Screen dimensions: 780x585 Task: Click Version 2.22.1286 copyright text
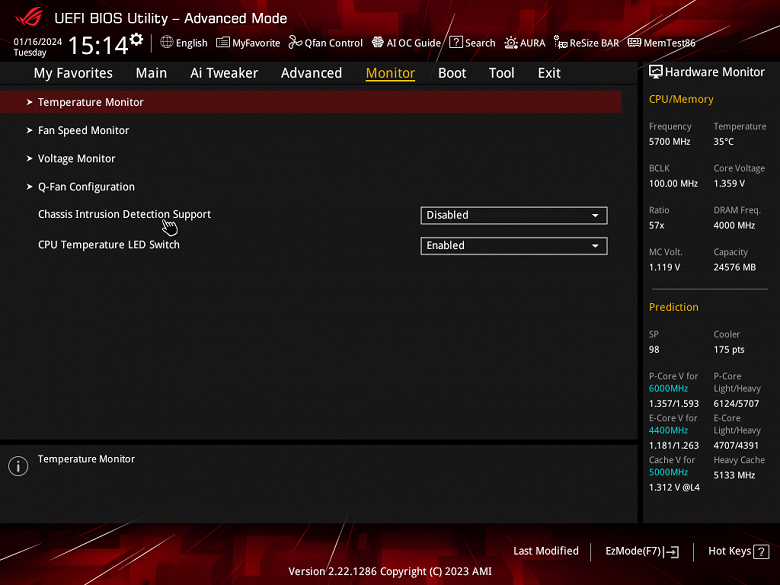click(390, 571)
